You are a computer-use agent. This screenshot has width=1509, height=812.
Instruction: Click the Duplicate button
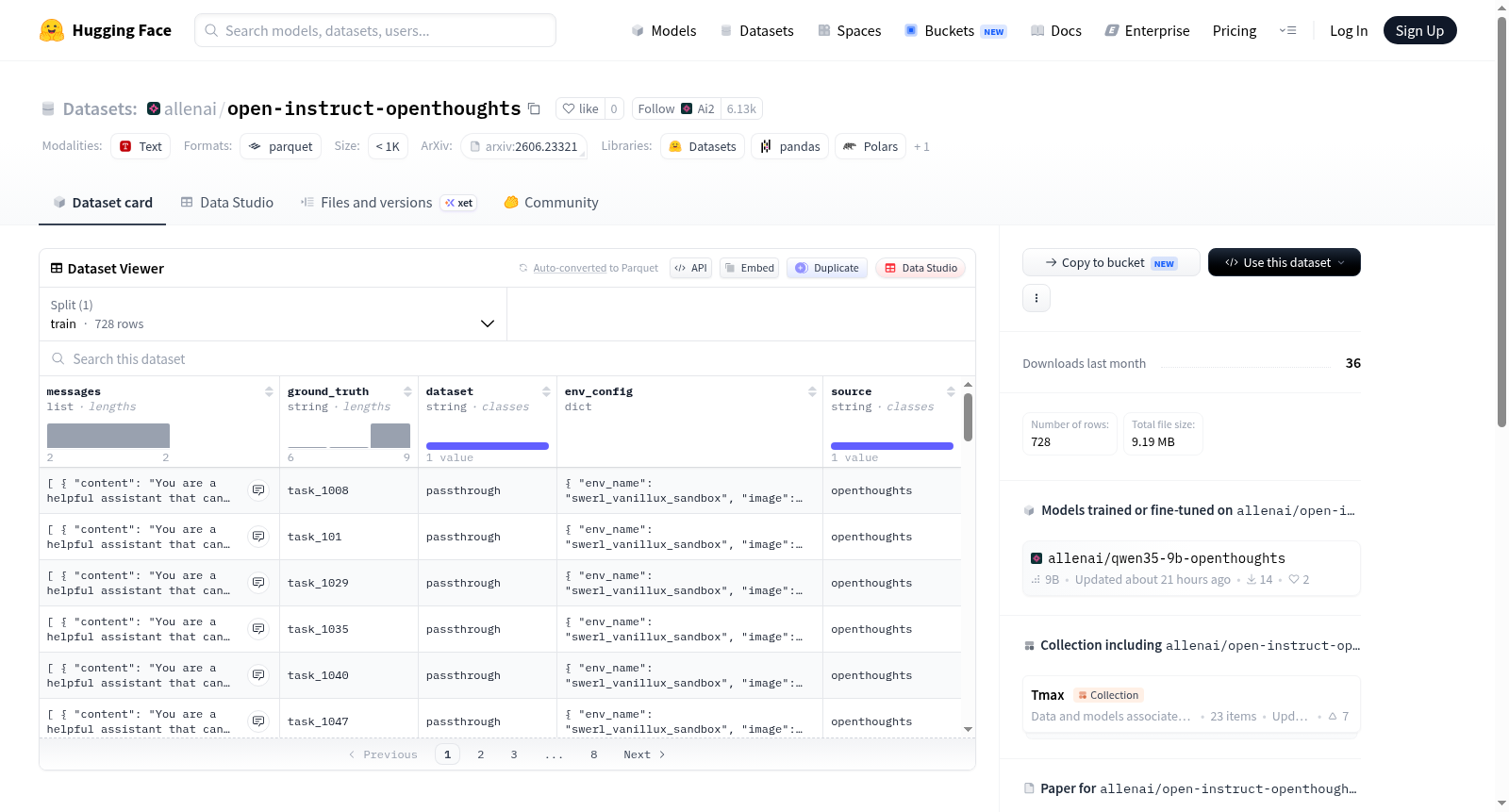(x=827, y=268)
